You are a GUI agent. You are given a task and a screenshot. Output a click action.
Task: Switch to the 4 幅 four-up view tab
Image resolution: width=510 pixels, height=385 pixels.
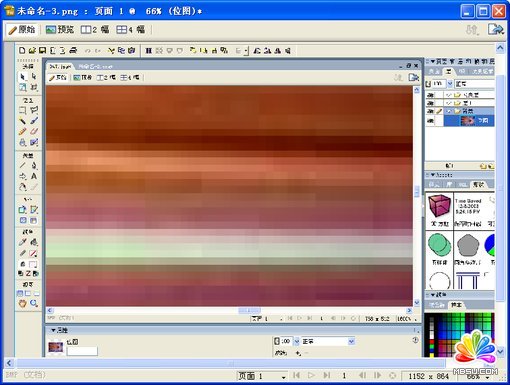click(130, 30)
